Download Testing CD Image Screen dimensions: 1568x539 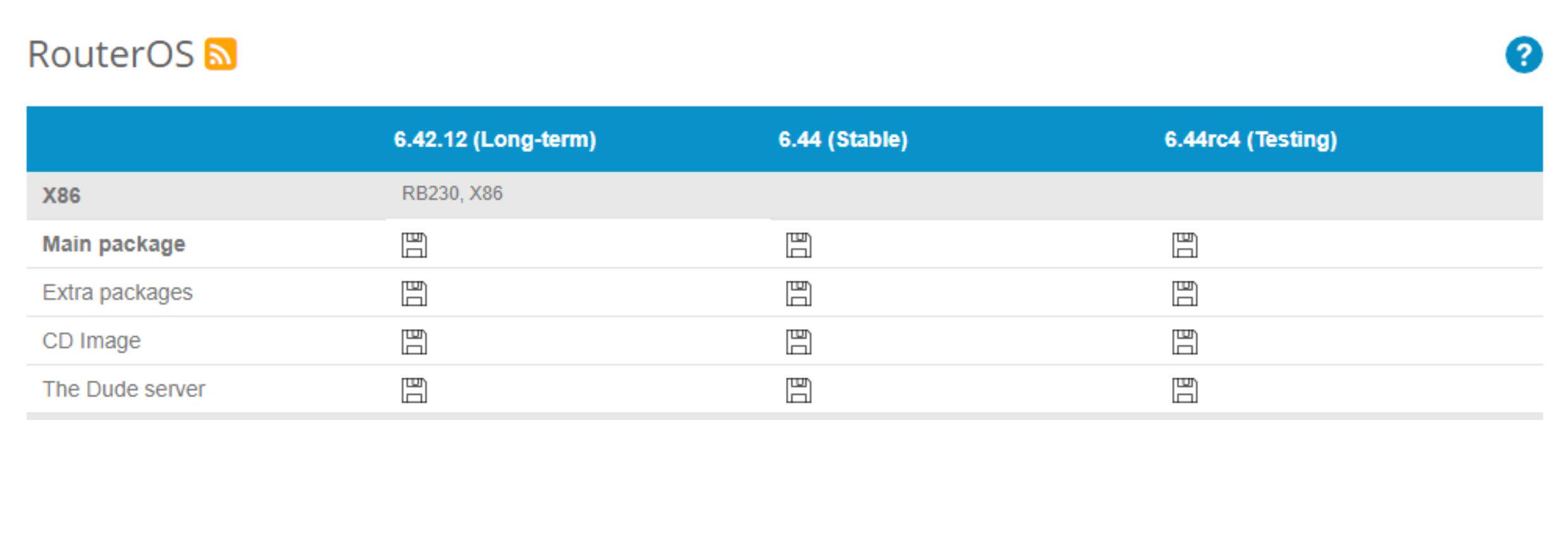tap(1184, 342)
